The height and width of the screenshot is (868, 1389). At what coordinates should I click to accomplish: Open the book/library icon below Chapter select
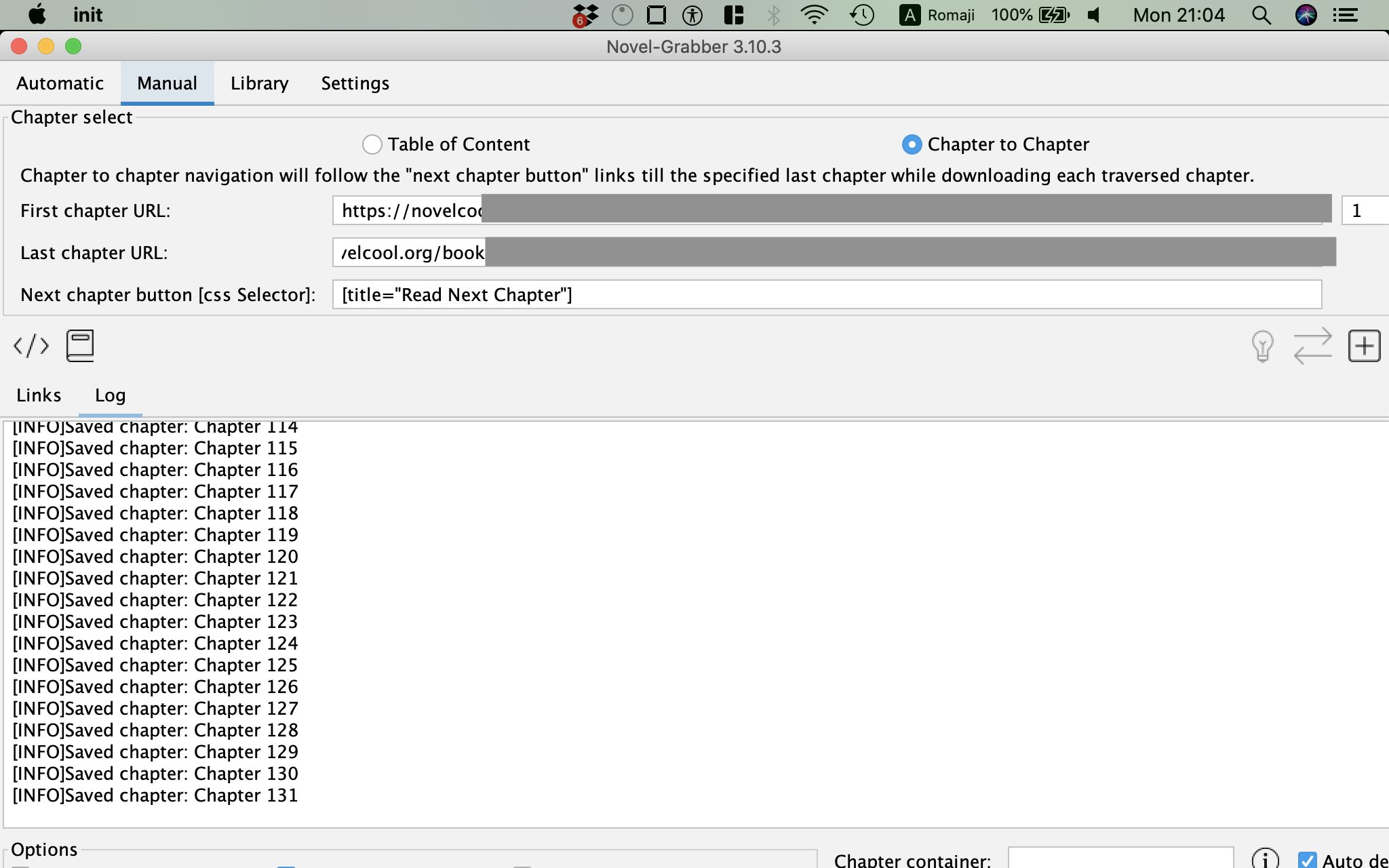(80, 345)
